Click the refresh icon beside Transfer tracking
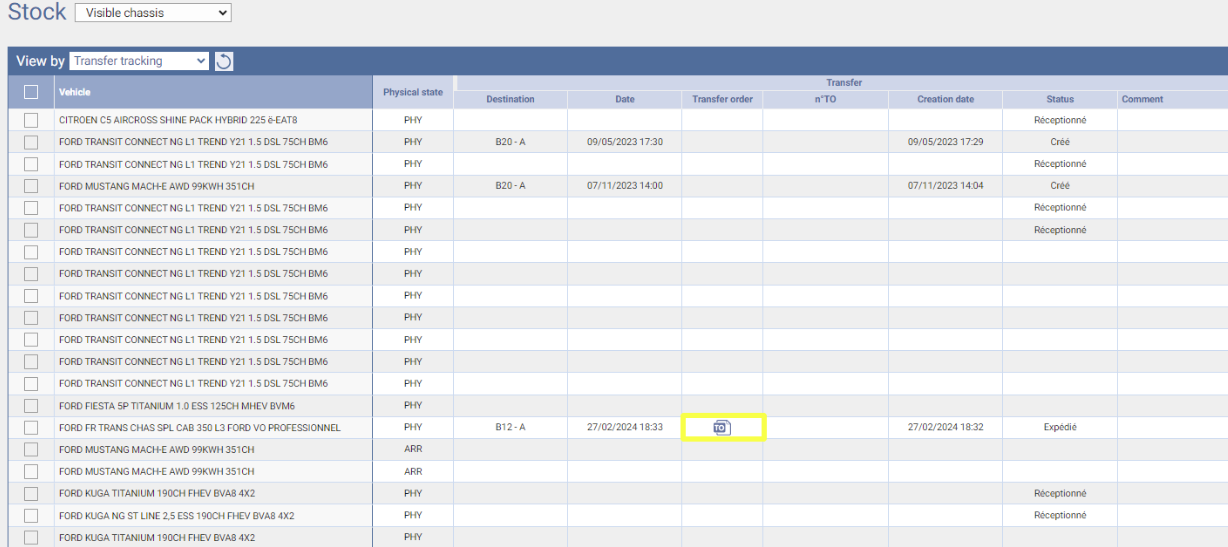 click(x=224, y=62)
